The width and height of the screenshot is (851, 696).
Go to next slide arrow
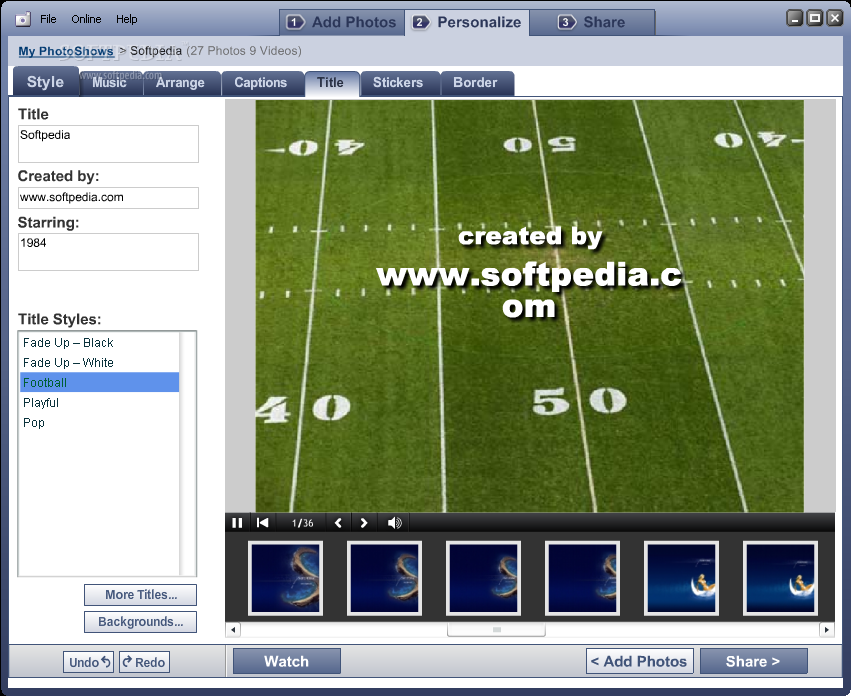[364, 523]
